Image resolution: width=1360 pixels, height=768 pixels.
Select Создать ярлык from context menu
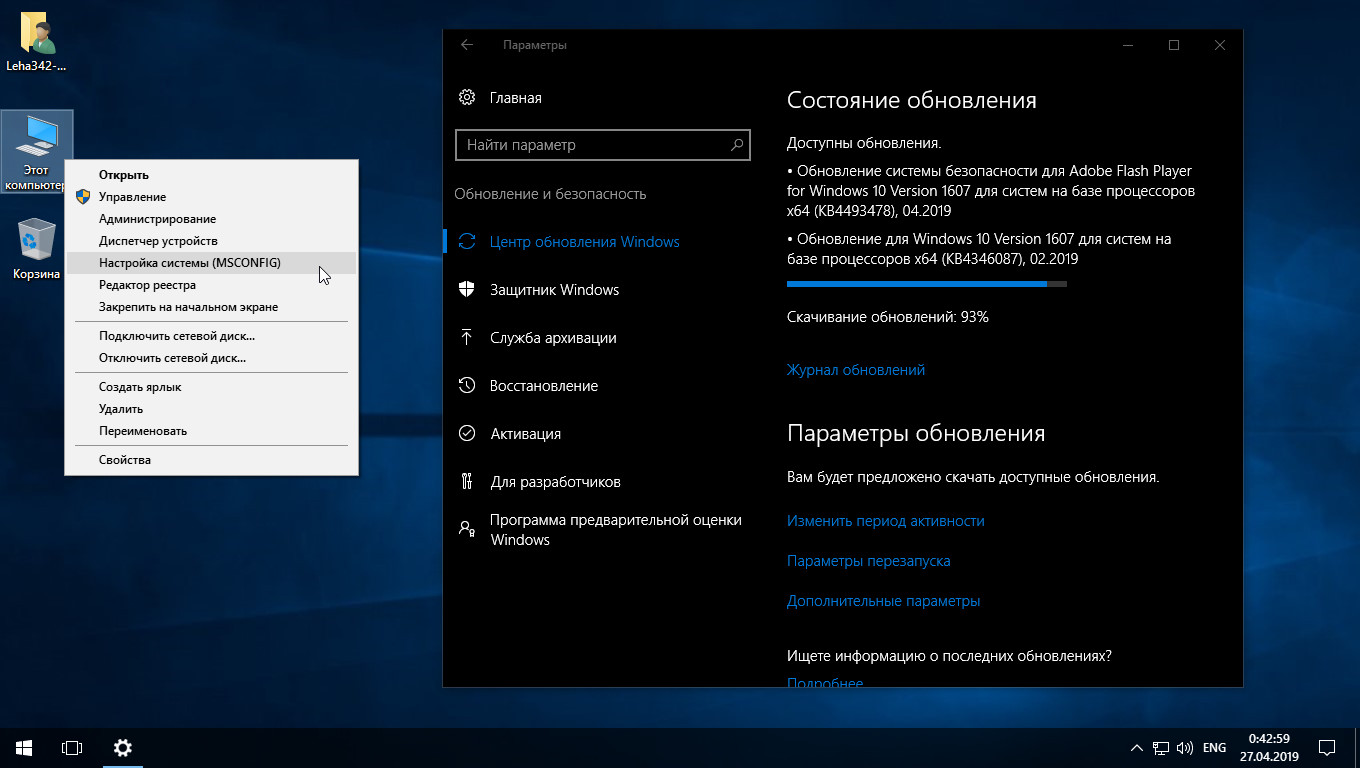point(211,387)
